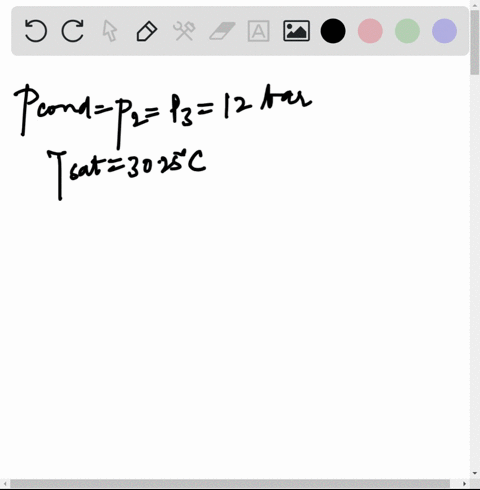Click the scroll right arrow
Screen dimensions: 480x490
tap(465, 484)
